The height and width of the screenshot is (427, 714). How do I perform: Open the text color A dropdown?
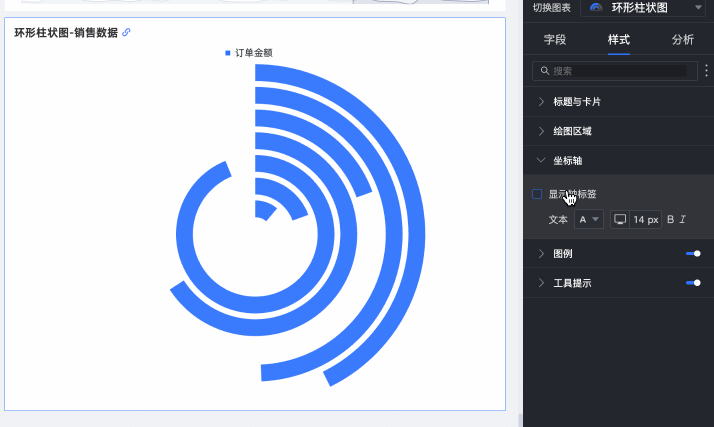click(x=588, y=219)
